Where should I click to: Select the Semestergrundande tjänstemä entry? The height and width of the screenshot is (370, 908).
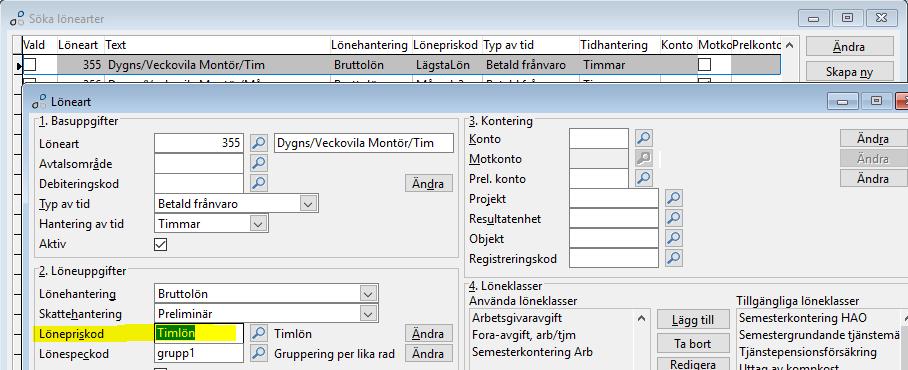pos(819,335)
